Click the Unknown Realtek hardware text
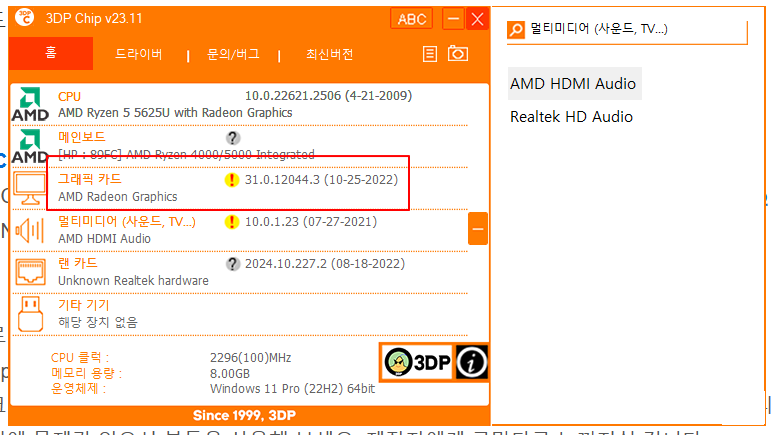 click(133, 281)
